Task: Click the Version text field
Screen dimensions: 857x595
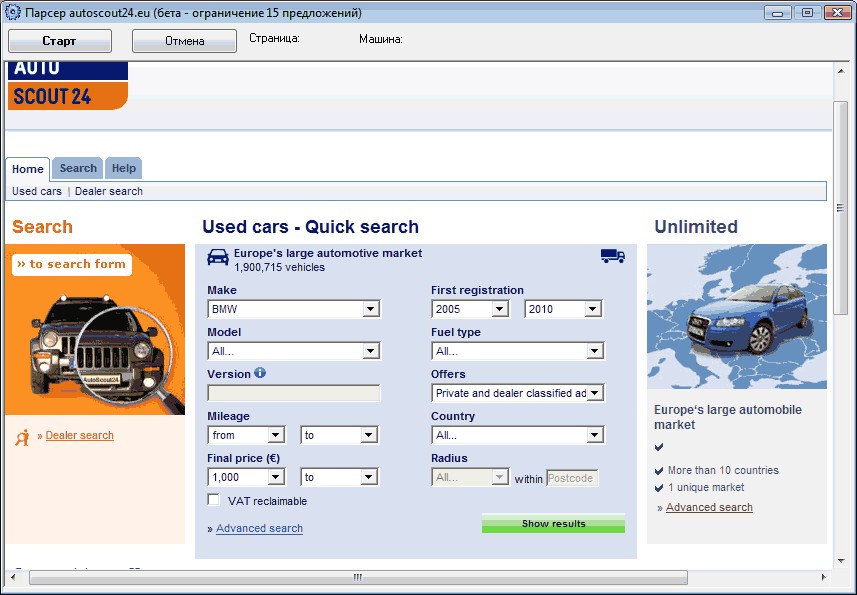Action: [294, 393]
